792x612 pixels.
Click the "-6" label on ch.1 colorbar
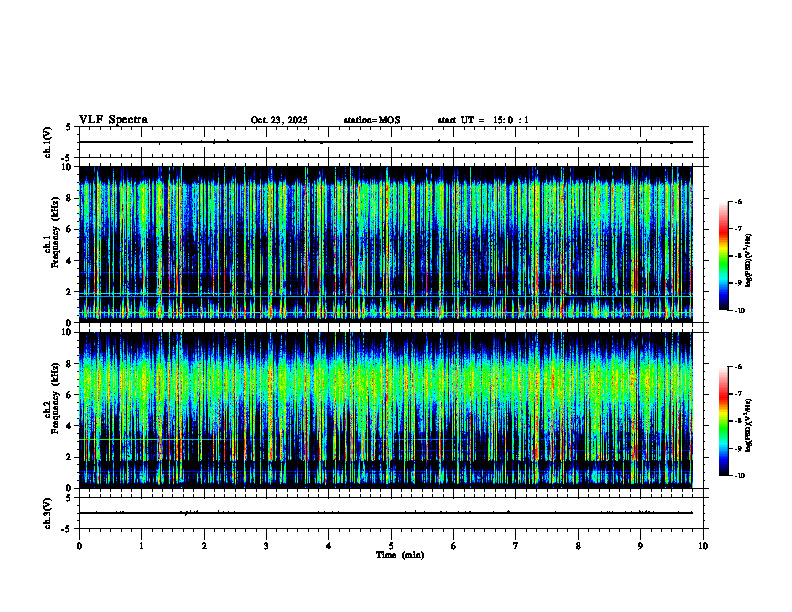(737, 201)
